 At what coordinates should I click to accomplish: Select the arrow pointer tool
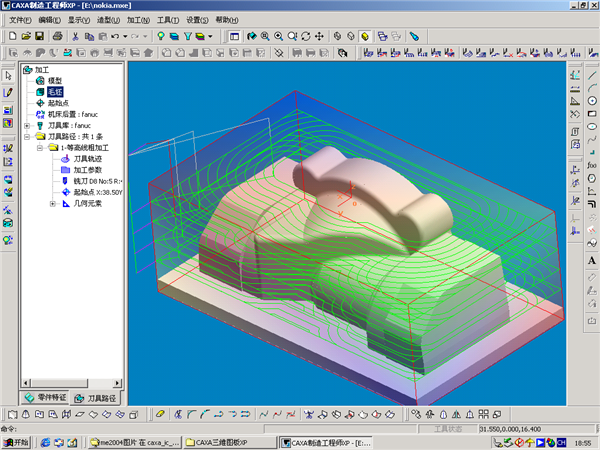pos(8,76)
